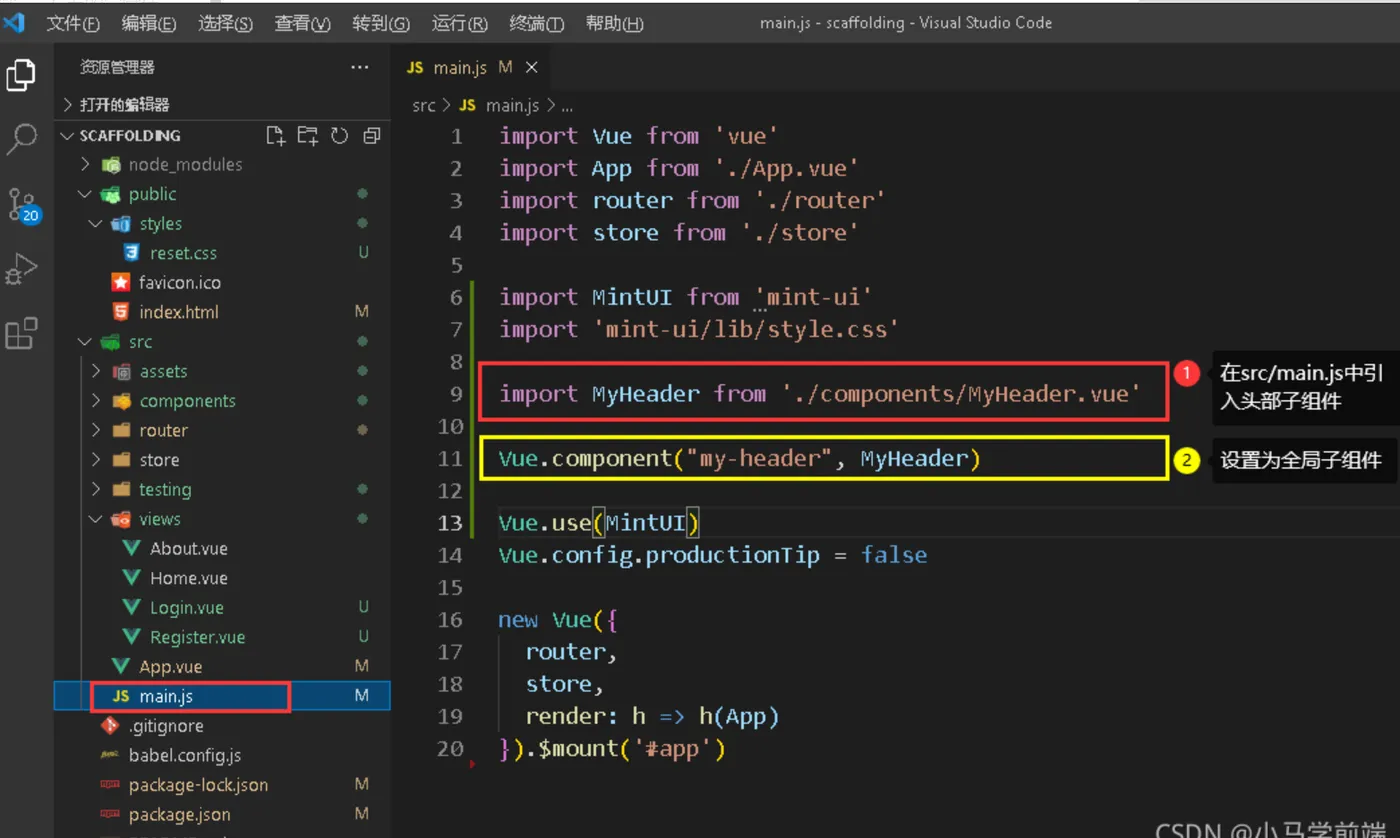Open the 终端(T) menu
Screen dimensions: 1400x838
(536, 23)
